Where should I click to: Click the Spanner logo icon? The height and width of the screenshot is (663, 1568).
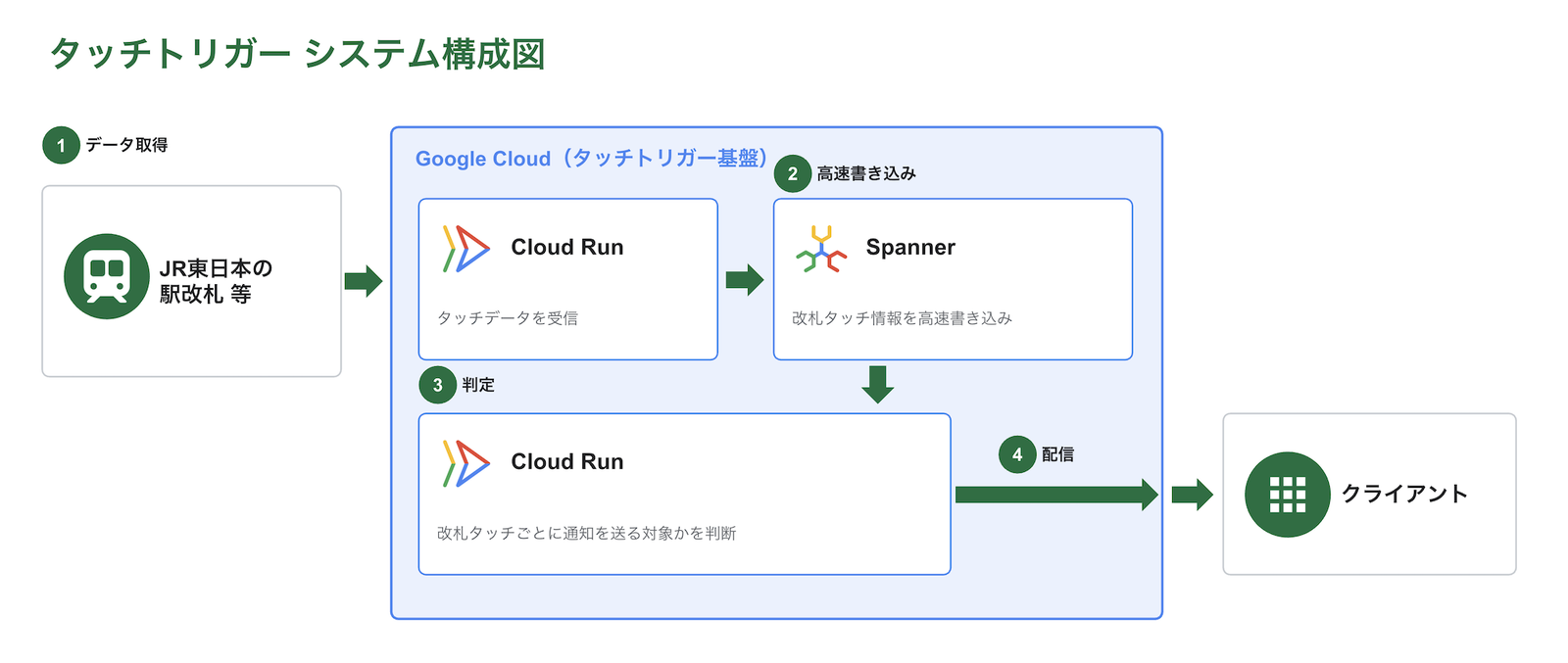(x=821, y=249)
